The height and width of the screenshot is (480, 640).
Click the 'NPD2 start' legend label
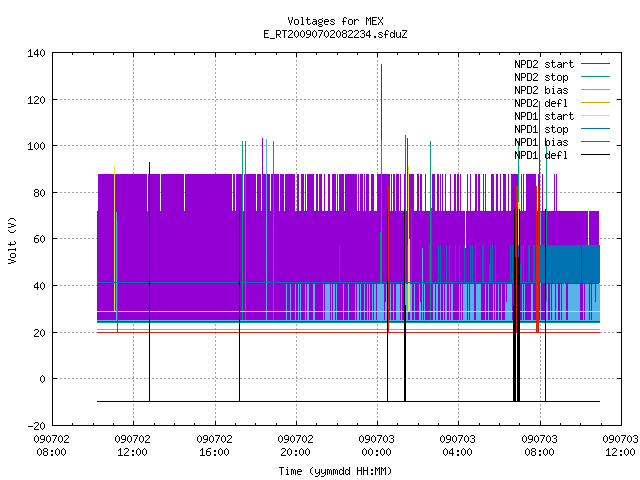[544, 64]
